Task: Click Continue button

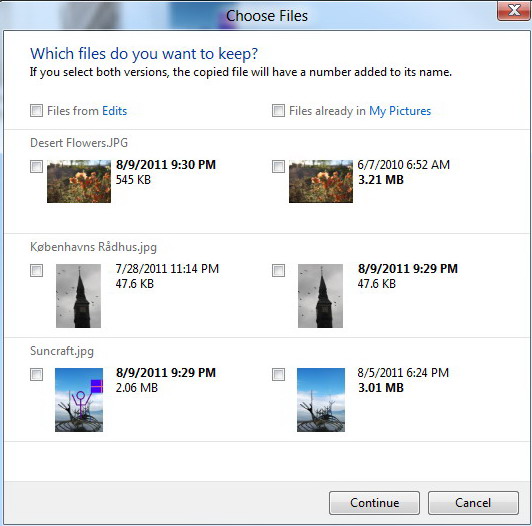Action: click(x=374, y=503)
